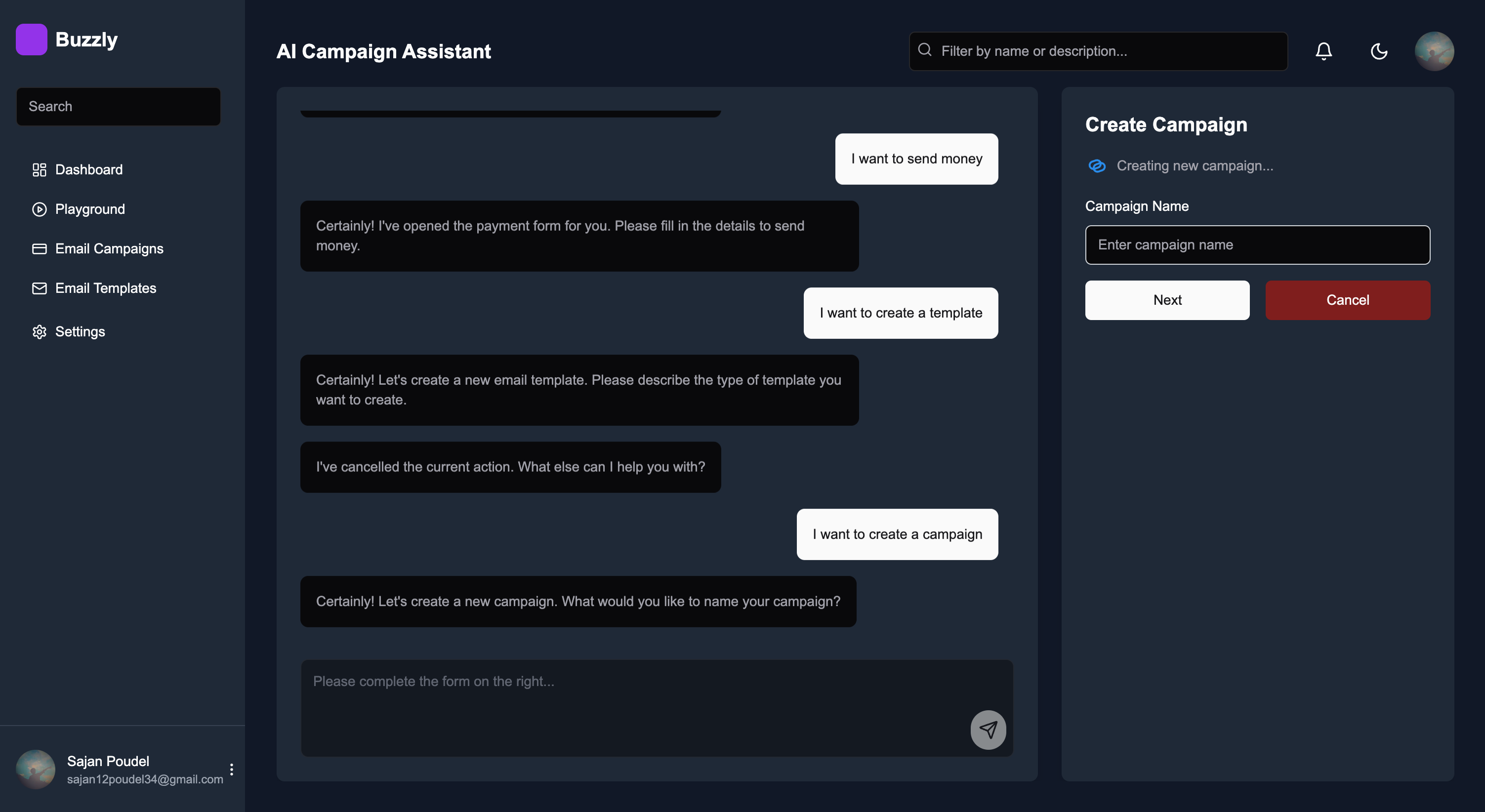Open the user options three-dot menu
Screen dimensions: 1485x812
pyautogui.click(x=231, y=770)
